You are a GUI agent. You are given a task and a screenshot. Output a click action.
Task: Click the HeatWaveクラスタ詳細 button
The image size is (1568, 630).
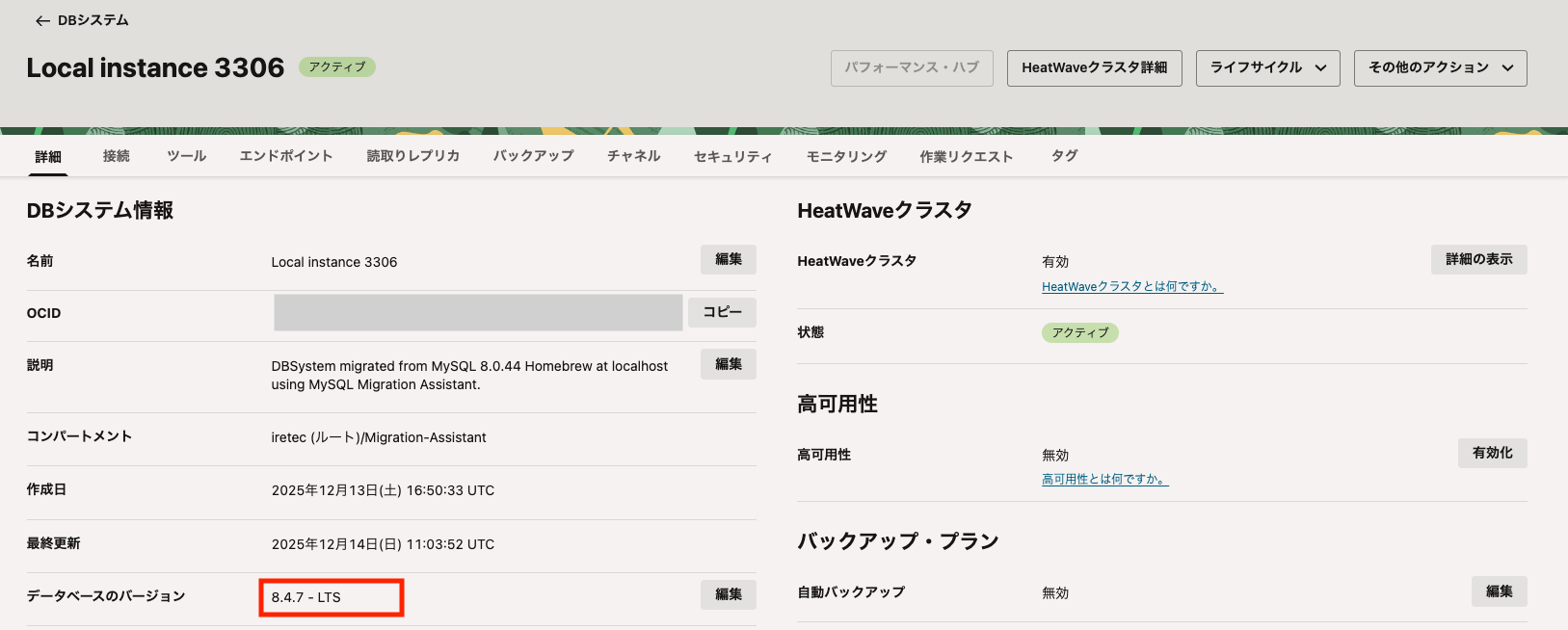(1094, 68)
